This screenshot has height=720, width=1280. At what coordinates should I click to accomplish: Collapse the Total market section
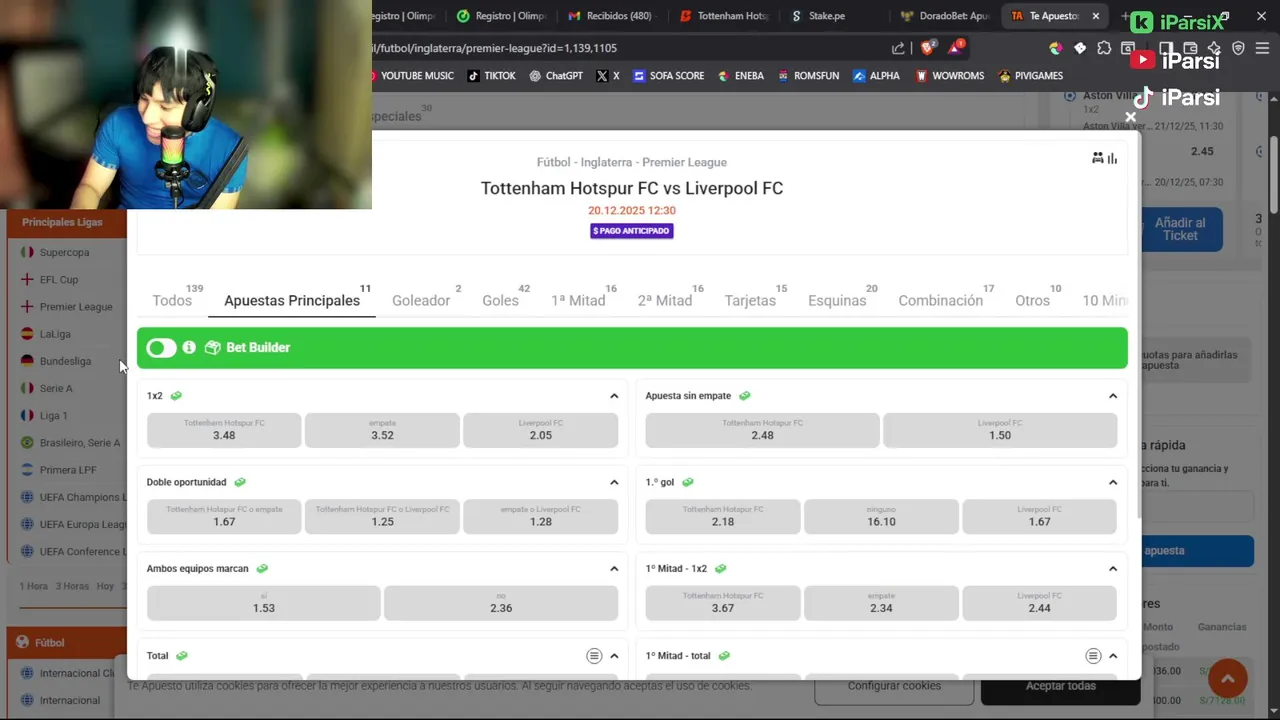tap(614, 656)
